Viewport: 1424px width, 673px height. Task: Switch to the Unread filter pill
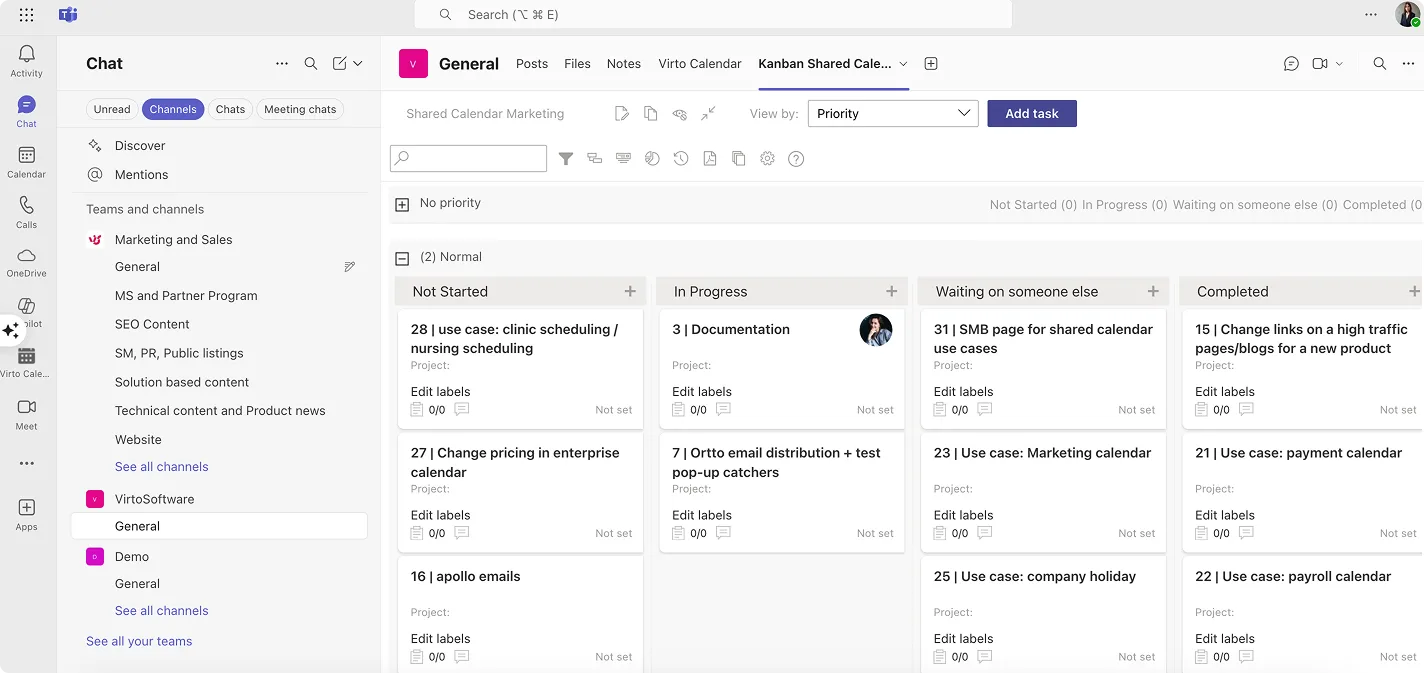(x=111, y=109)
